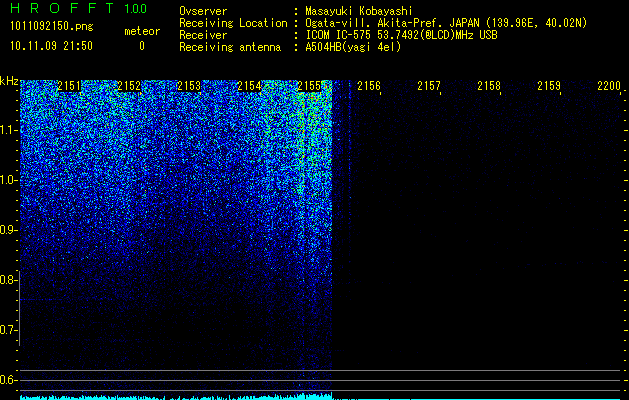Click the 1.1 frequency axis label
Screen dimensions: 629x400
click(x=9, y=130)
